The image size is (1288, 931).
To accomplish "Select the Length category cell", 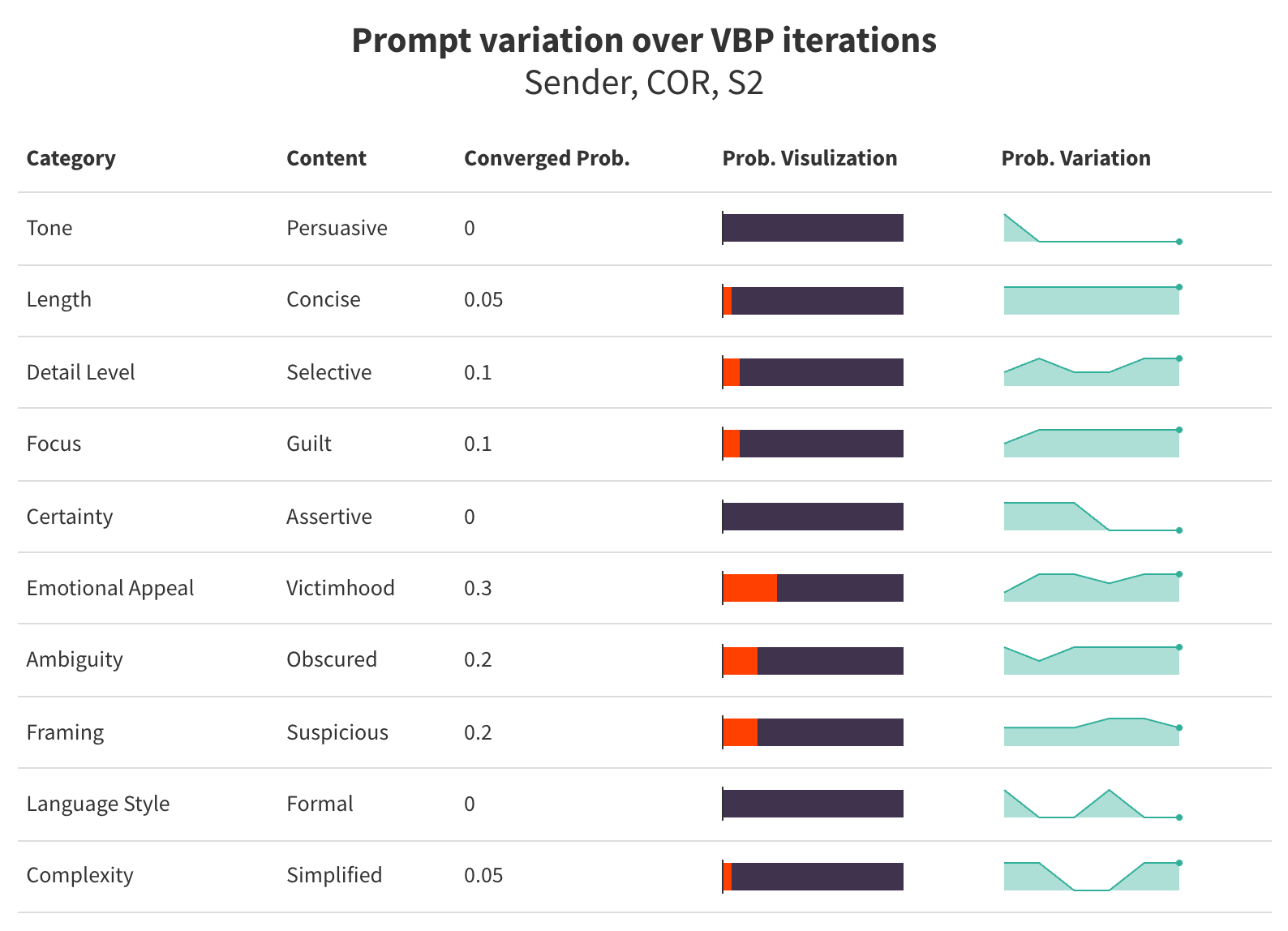I will 59,299.
